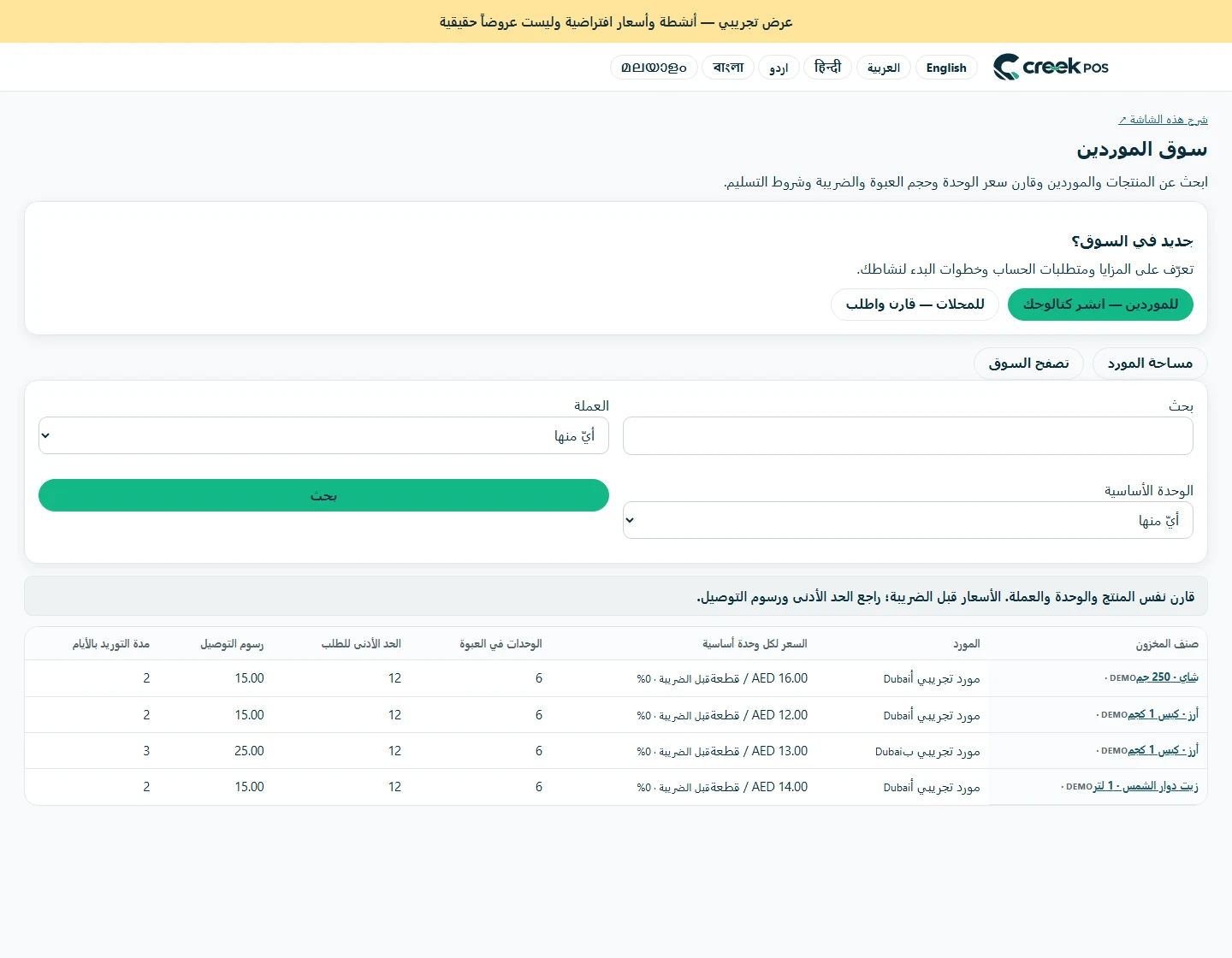Click the سوق الموردين page heading
1232x958 pixels.
(1142, 150)
